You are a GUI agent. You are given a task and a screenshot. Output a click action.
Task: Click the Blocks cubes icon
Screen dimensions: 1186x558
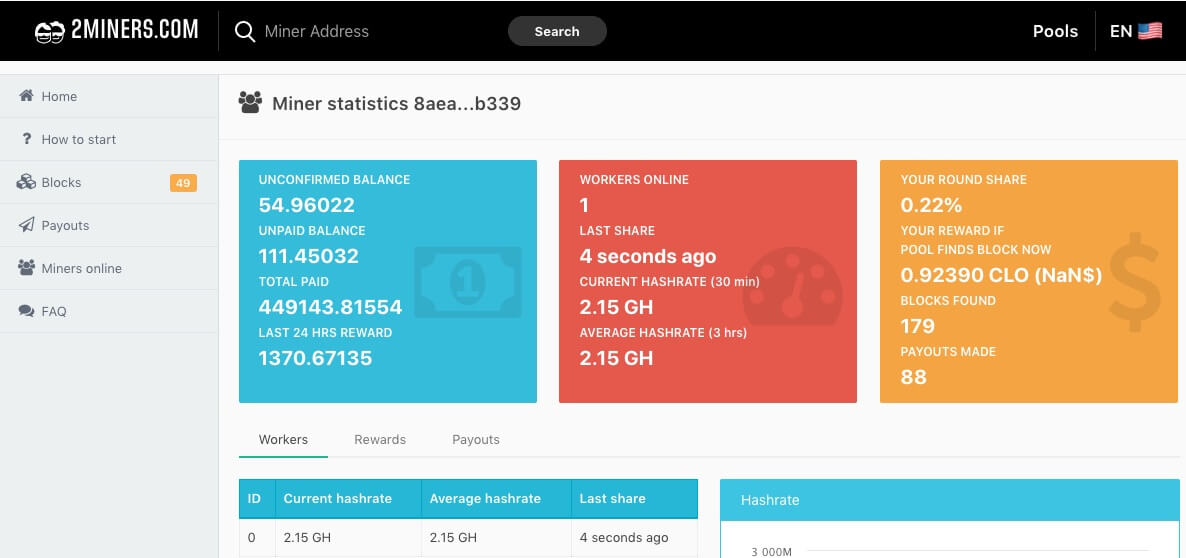[26, 182]
